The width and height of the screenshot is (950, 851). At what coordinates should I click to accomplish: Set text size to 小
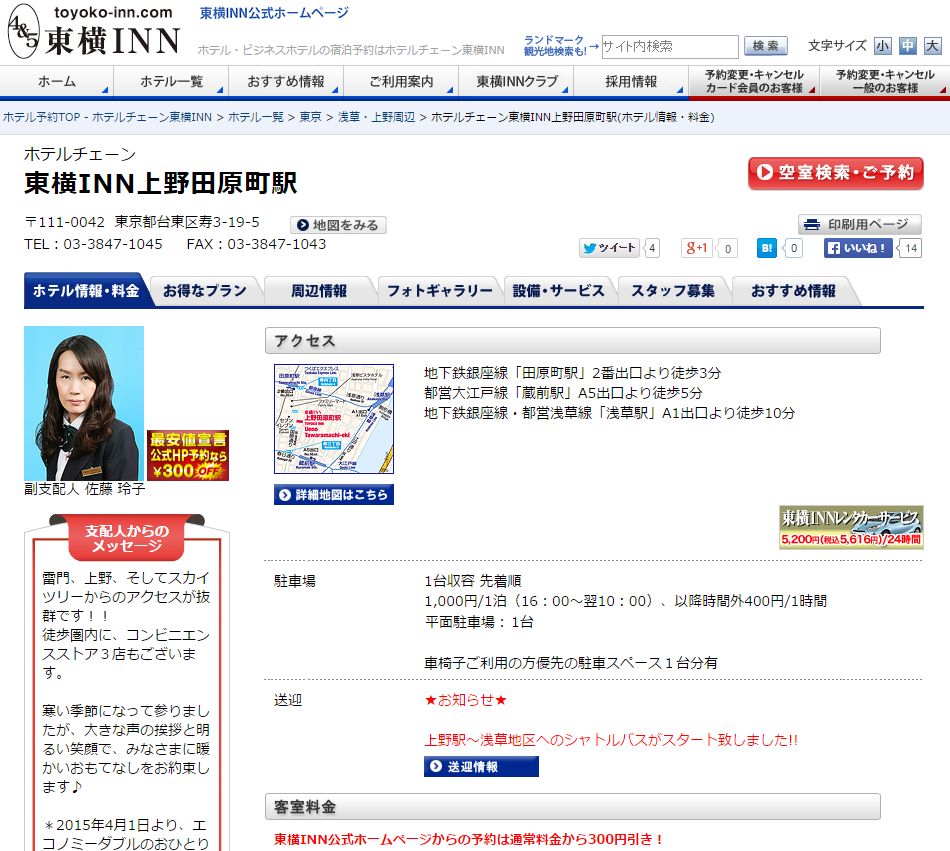point(883,45)
